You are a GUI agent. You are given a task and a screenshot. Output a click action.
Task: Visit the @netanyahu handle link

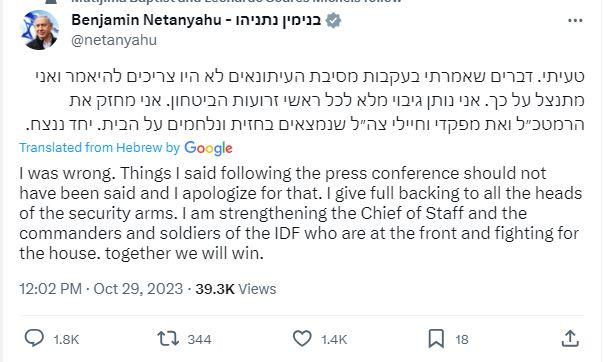[114, 40]
